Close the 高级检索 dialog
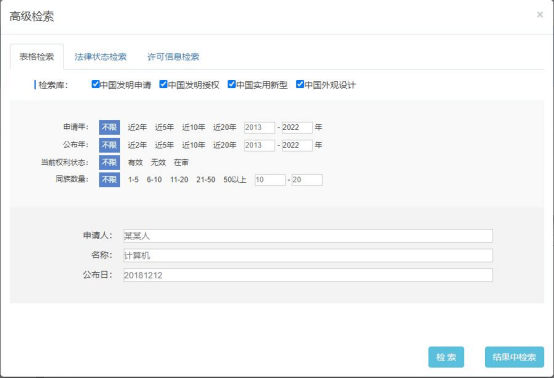The width and height of the screenshot is (554, 378). point(540,14)
